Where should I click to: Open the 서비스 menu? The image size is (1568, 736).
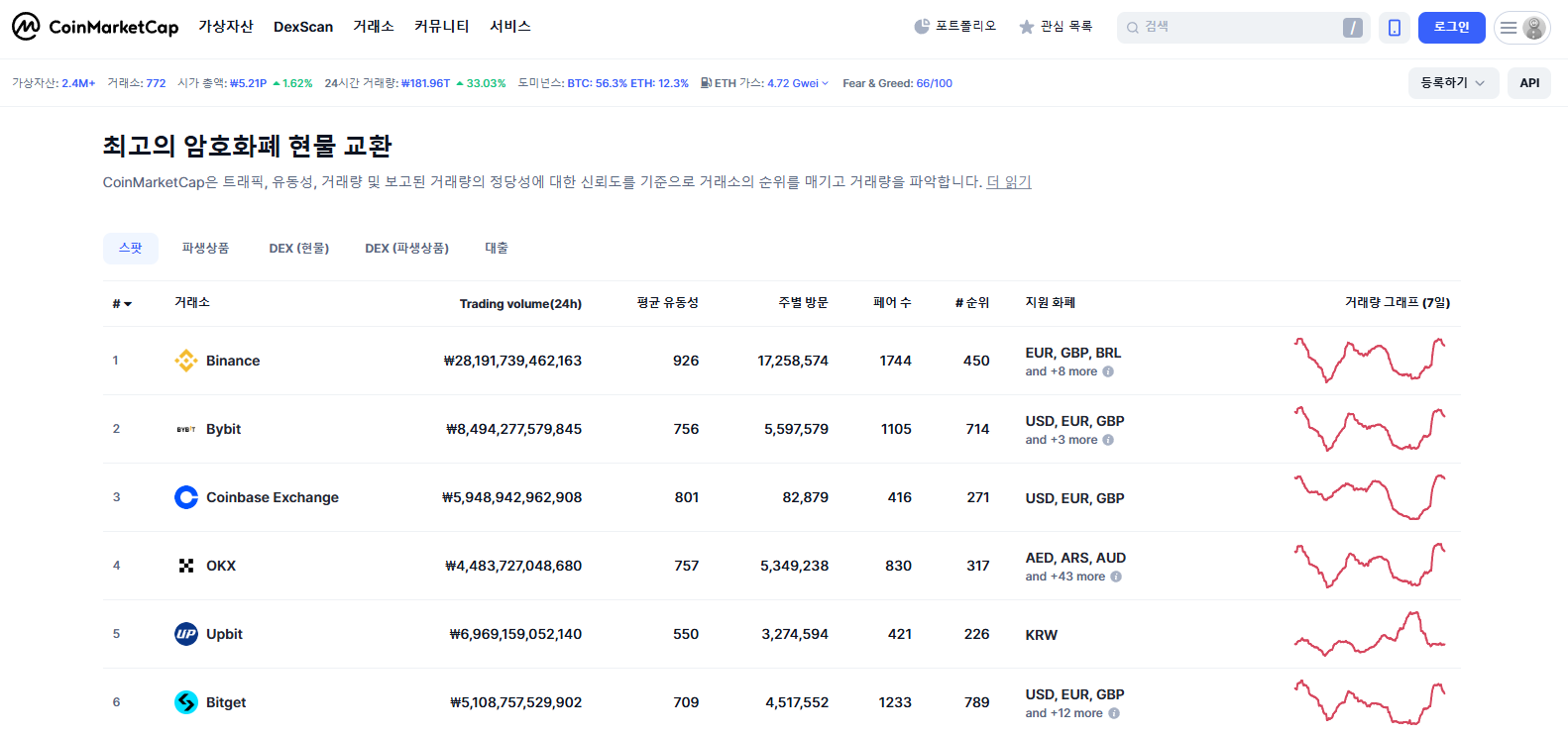(510, 27)
